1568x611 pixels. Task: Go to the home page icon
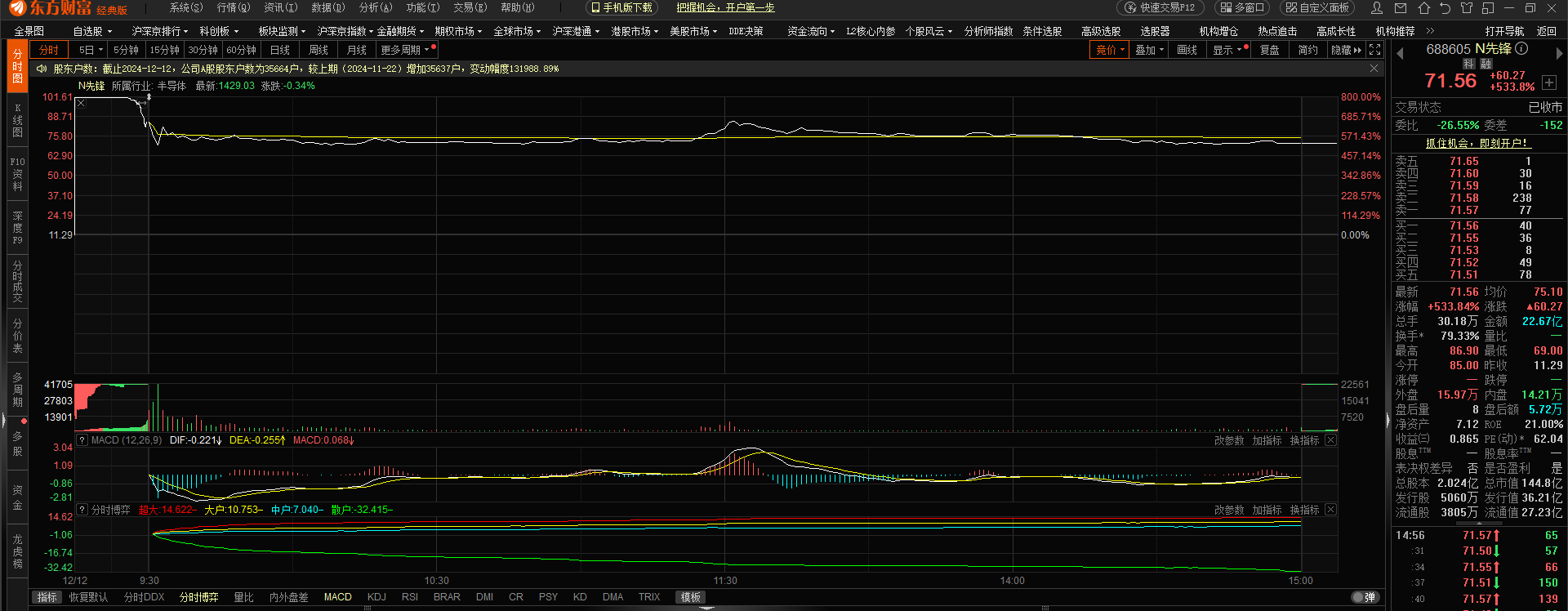[x=1424, y=7]
